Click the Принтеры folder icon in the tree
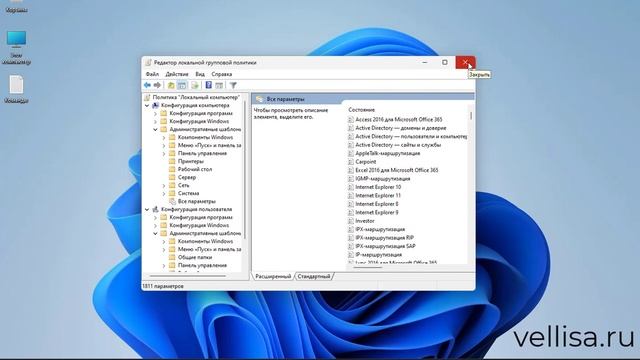Viewport: 640px width, 360px height. tap(172, 161)
